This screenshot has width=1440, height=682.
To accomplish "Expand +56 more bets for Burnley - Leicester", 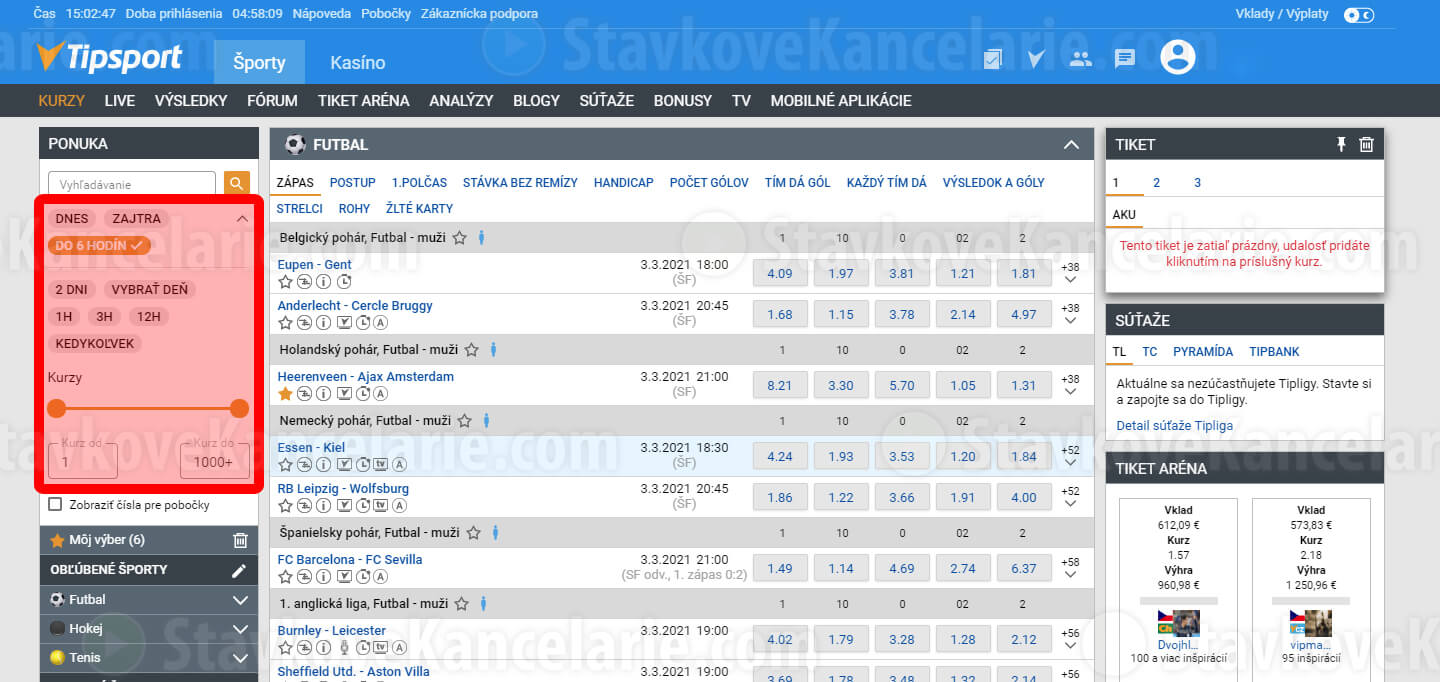I will 1071,639.
